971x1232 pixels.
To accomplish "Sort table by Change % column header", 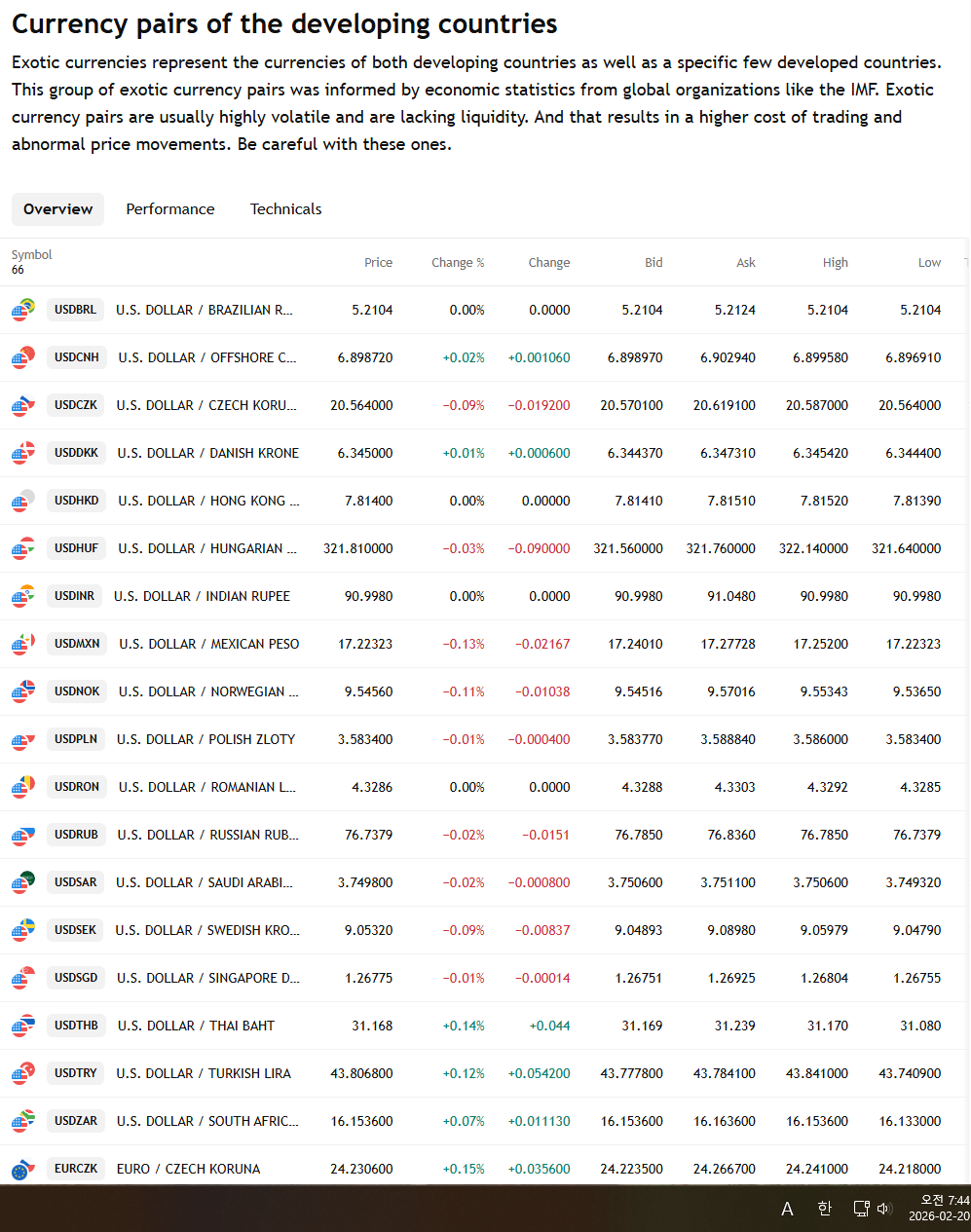I will click(458, 263).
